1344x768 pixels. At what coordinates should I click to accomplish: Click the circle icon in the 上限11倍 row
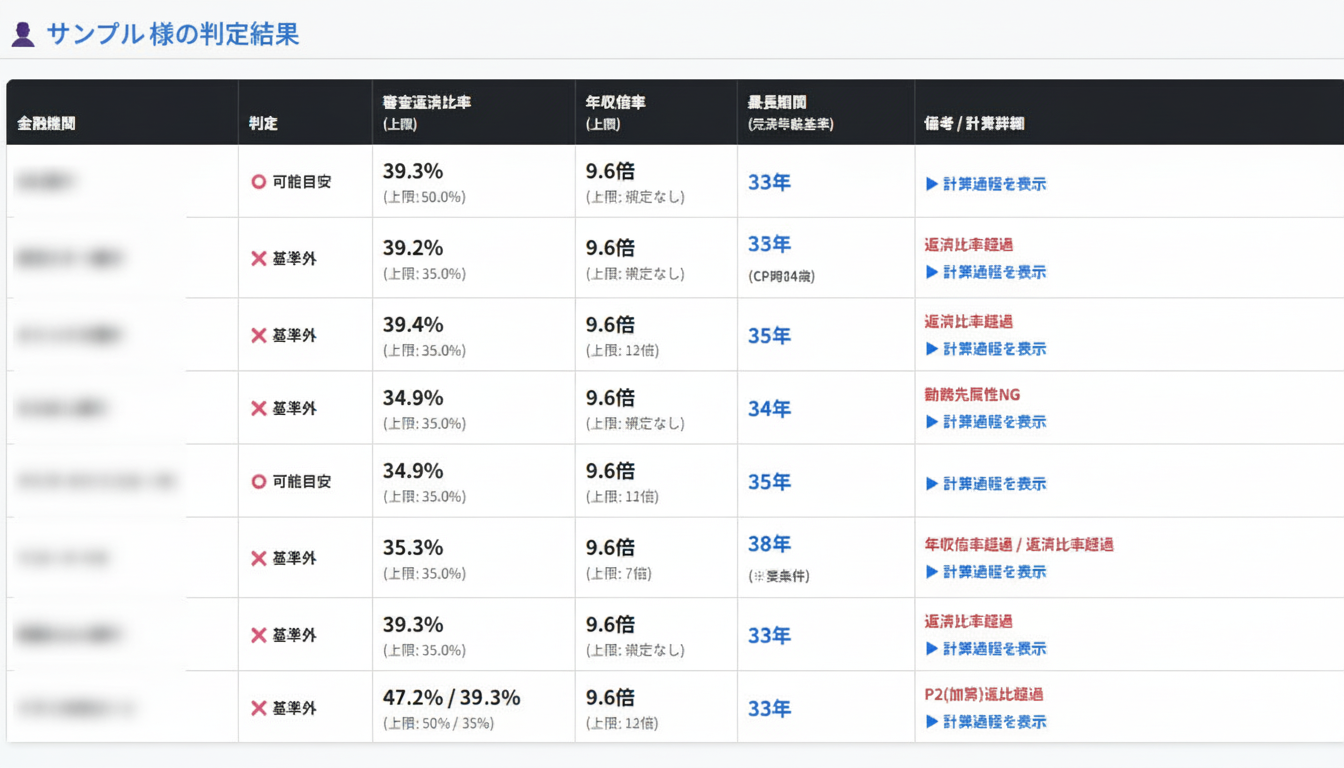pyautogui.click(x=258, y=482)
